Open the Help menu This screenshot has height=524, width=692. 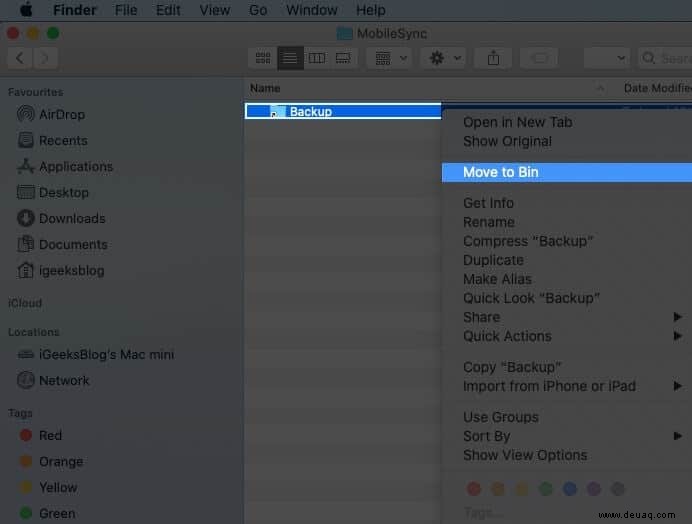[x=371, y=10]
